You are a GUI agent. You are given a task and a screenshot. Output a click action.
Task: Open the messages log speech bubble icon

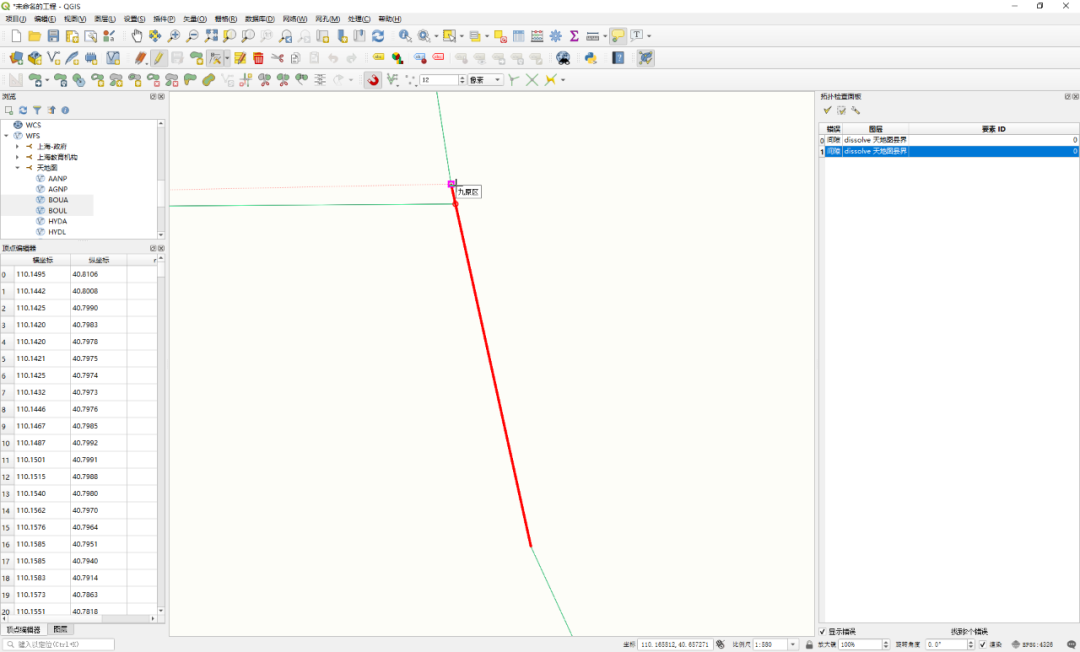1070,644
